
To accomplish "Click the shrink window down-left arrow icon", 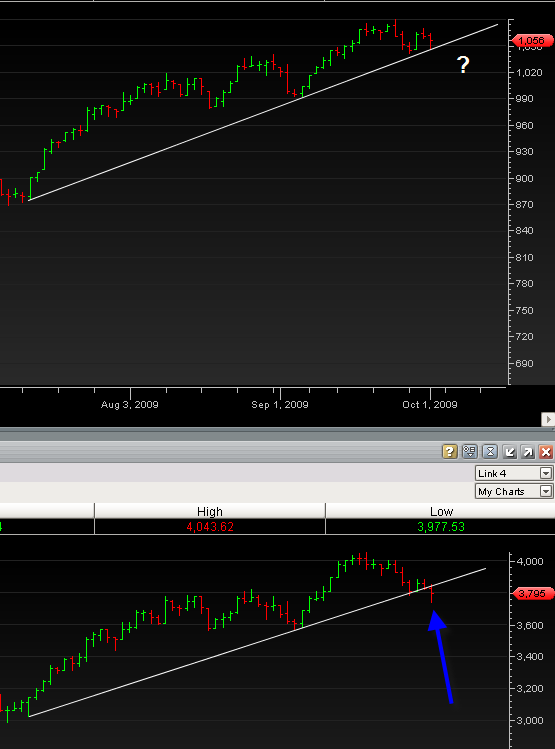I will [510, 451].
